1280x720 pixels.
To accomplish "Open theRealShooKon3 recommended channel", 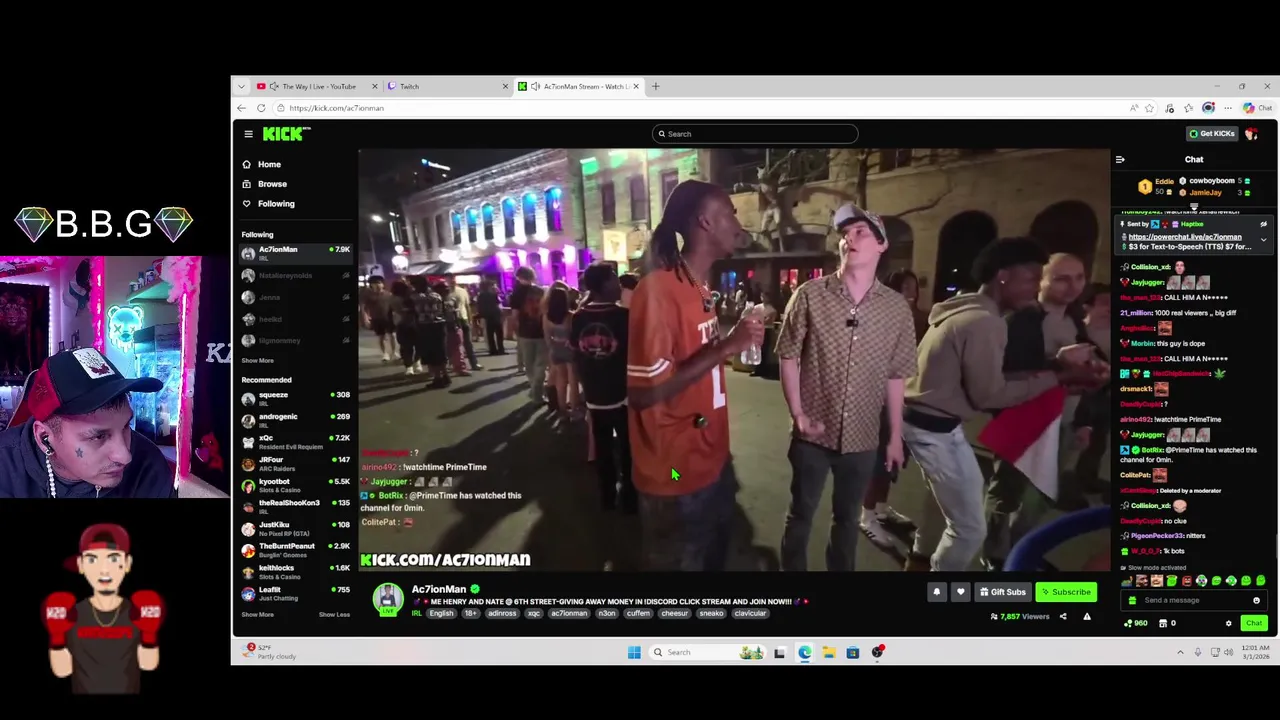I will [x=296, y=506].
